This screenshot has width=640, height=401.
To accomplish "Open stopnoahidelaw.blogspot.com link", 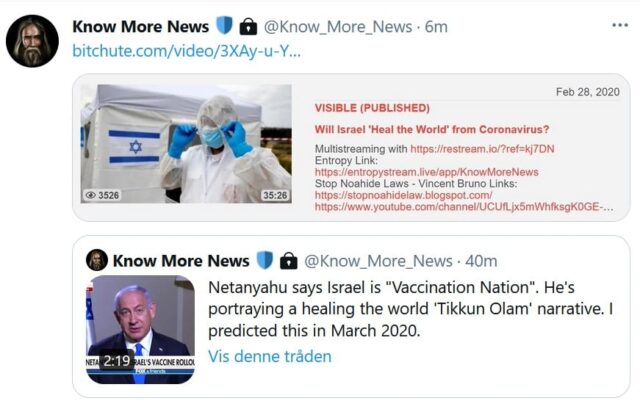I will coord(403,195).
